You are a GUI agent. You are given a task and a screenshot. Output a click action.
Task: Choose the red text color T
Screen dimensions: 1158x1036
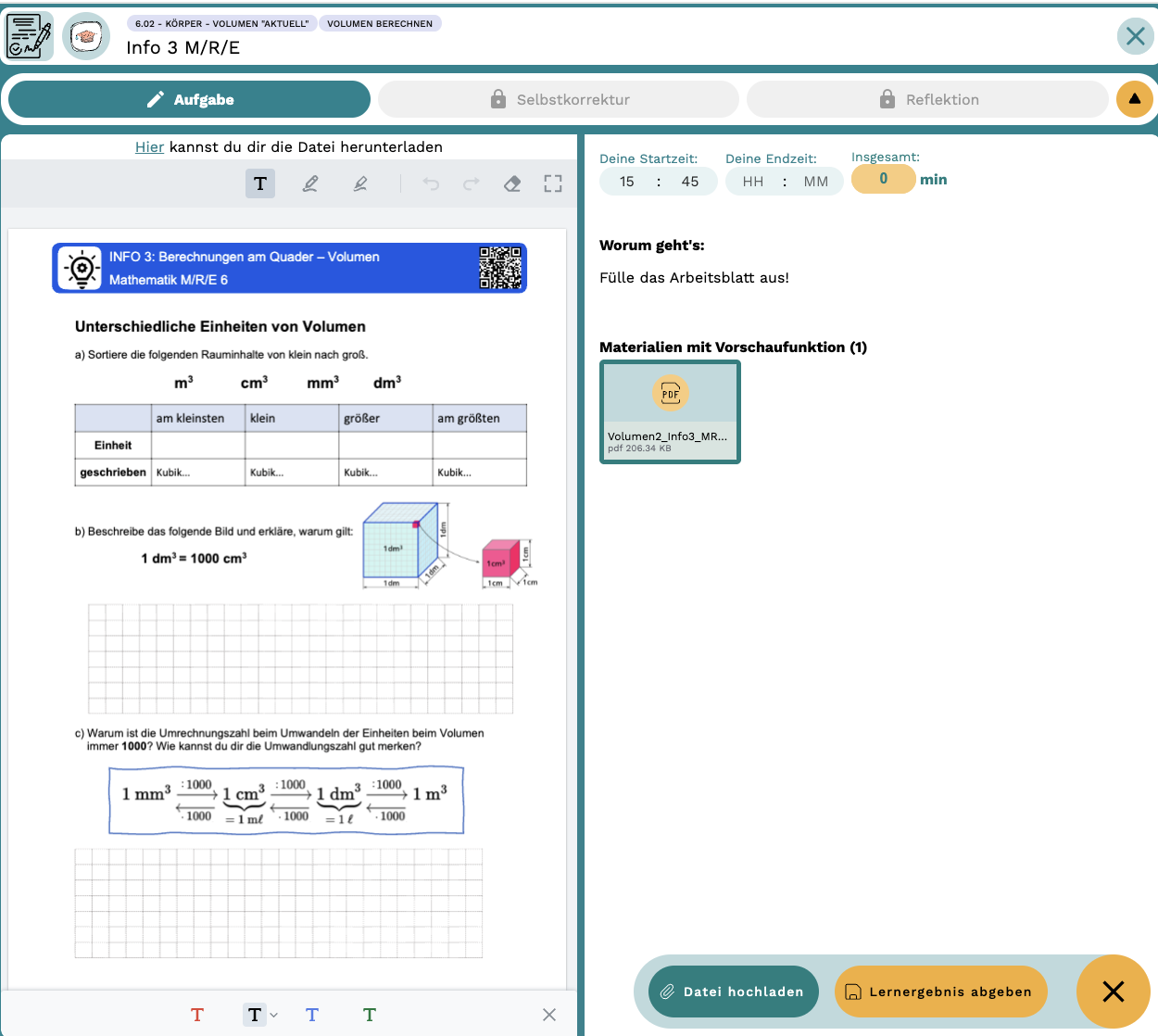[x=197, y=1015]
